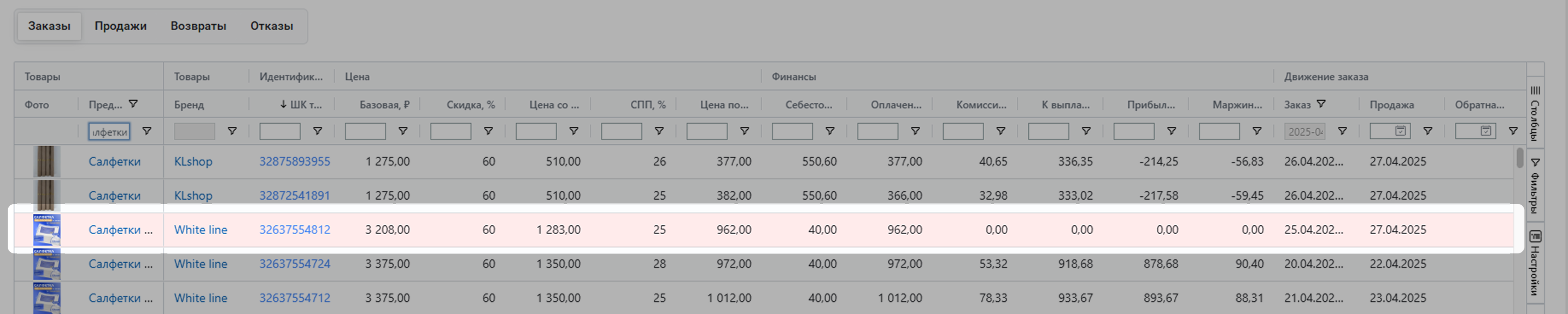
Task: Click White line brand in highlighted row
Action: click(x=200, y=230)
